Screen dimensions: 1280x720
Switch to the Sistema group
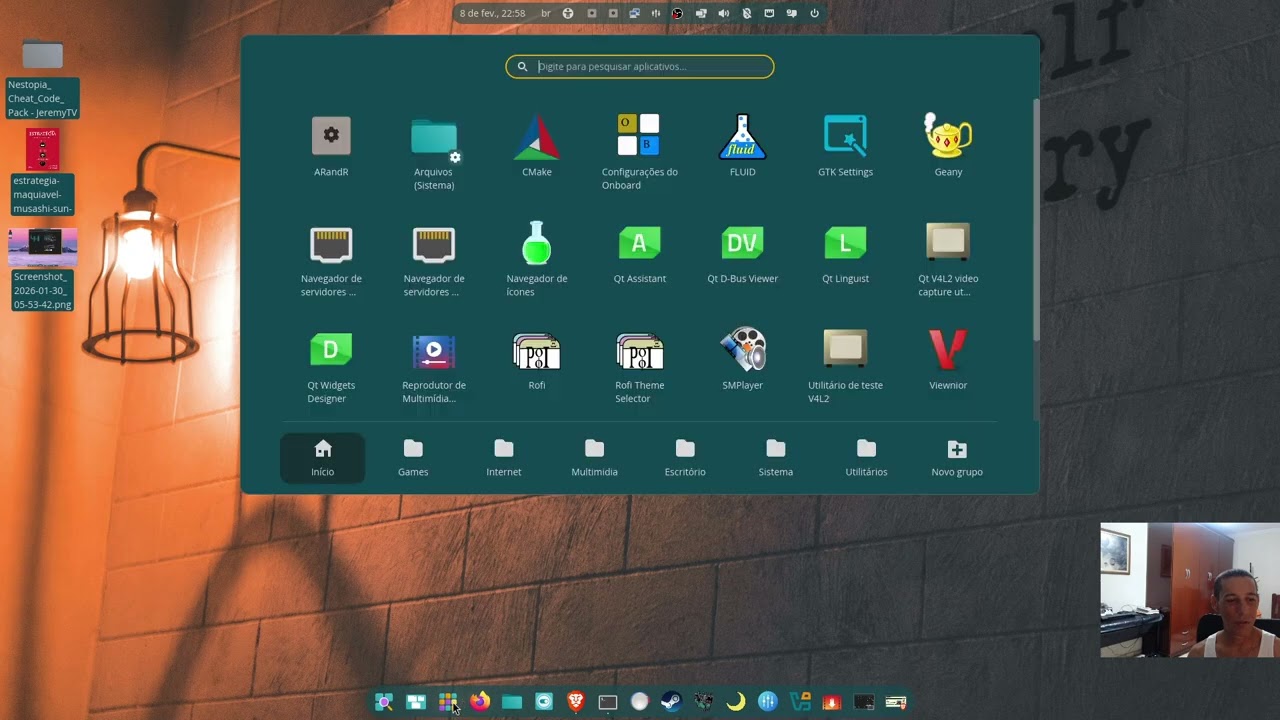pyautogui.click(x=776, y=458)
